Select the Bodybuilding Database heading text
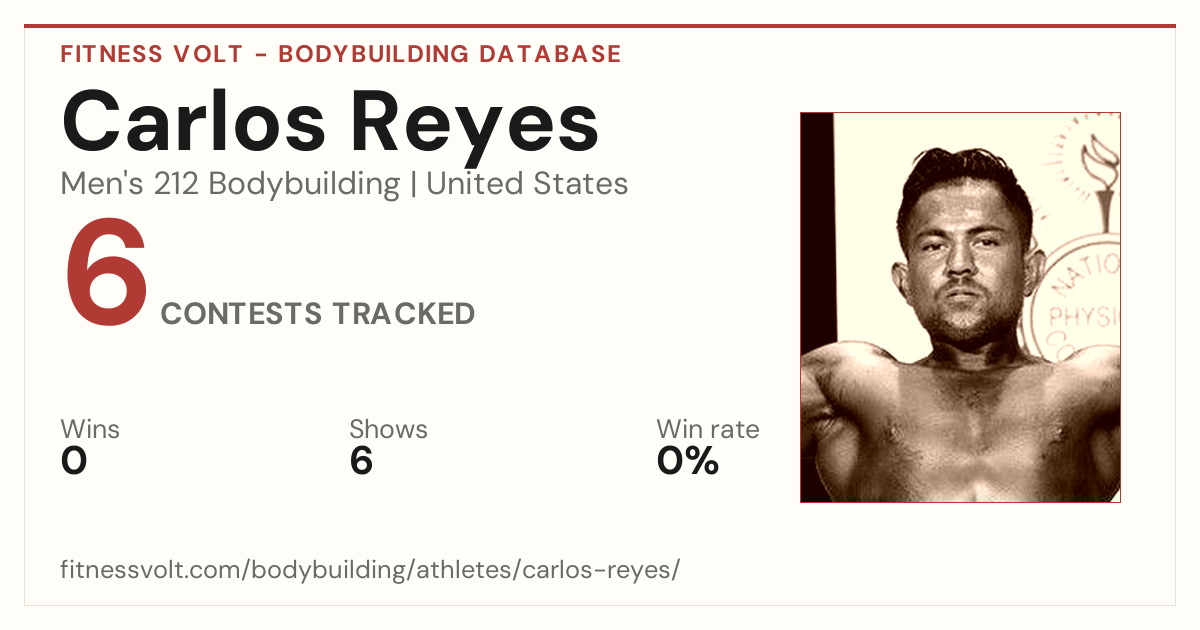Viewport: 1200px width, 630px height. pos(450,54)
